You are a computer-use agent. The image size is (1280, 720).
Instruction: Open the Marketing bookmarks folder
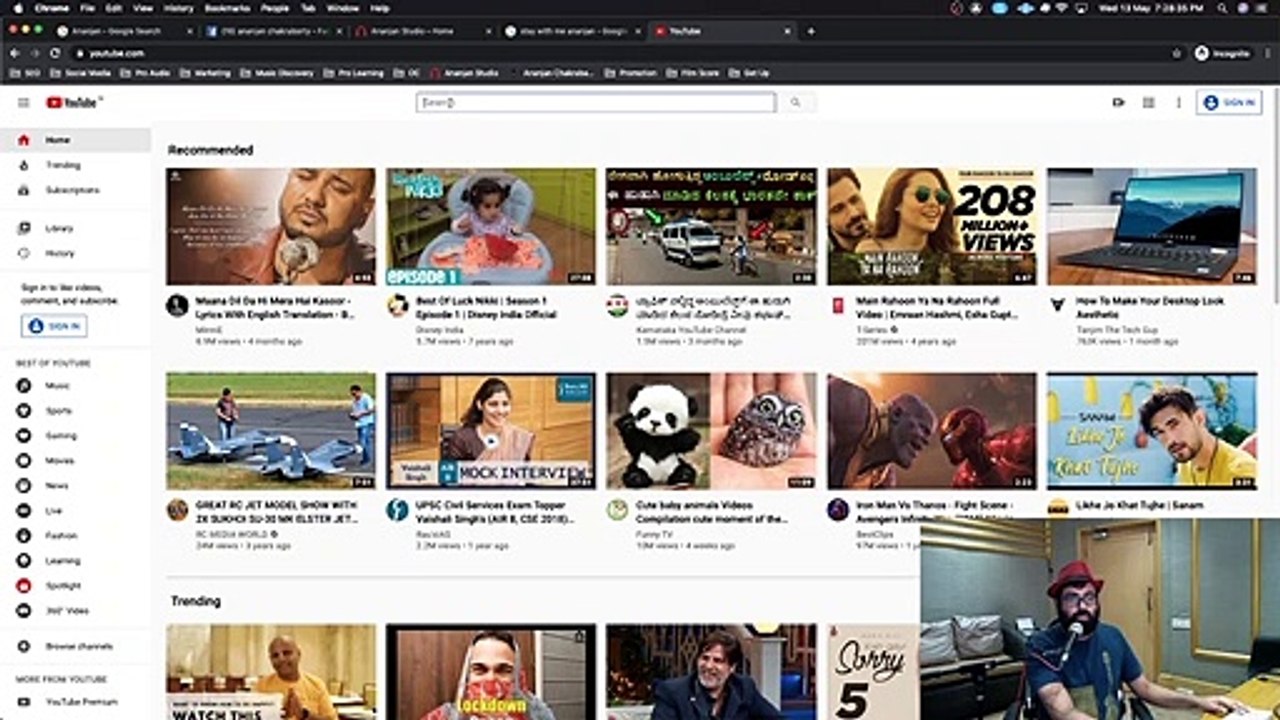pos(205,73)
